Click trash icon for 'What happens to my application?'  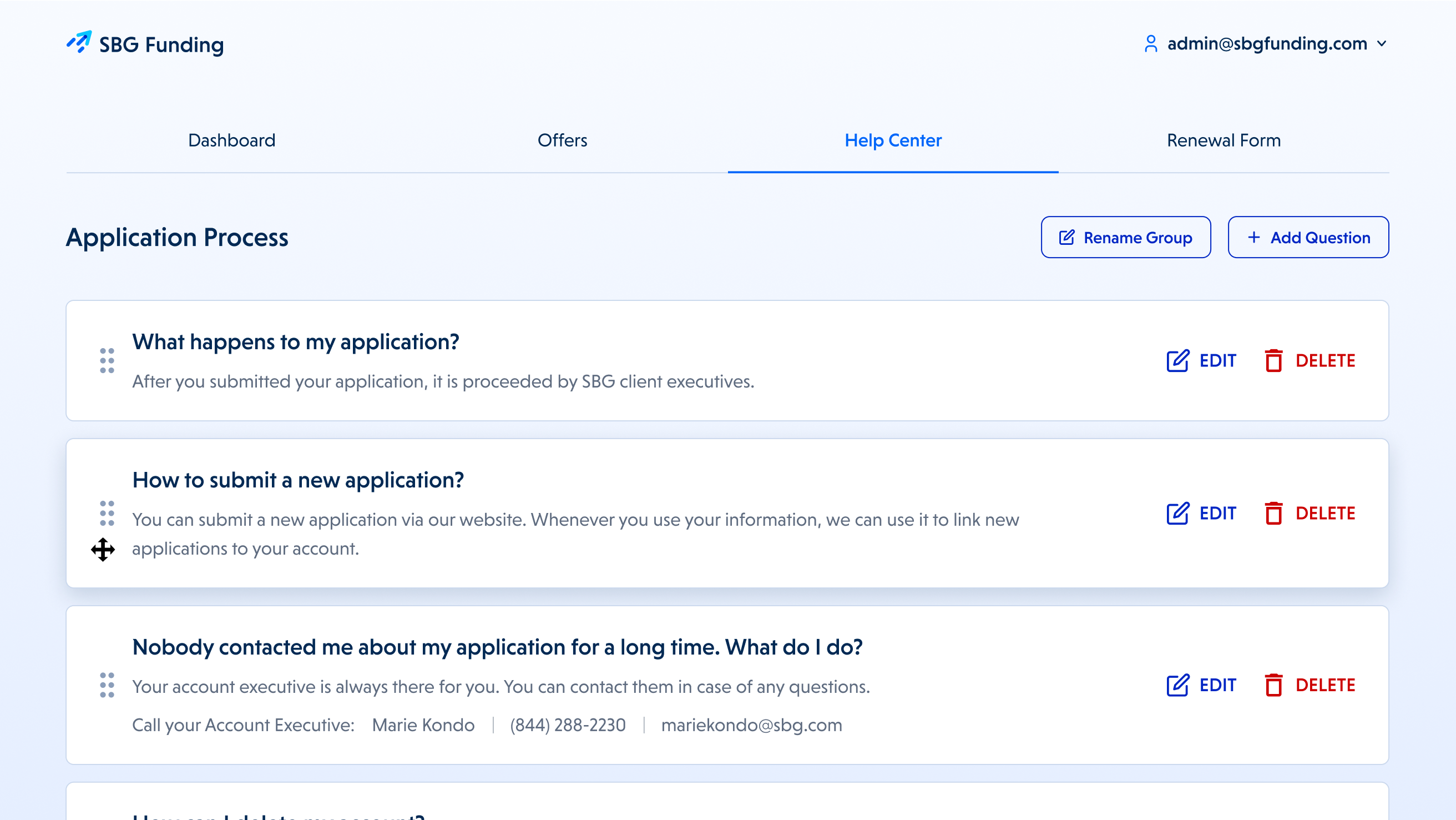(x=1273, y=361)
